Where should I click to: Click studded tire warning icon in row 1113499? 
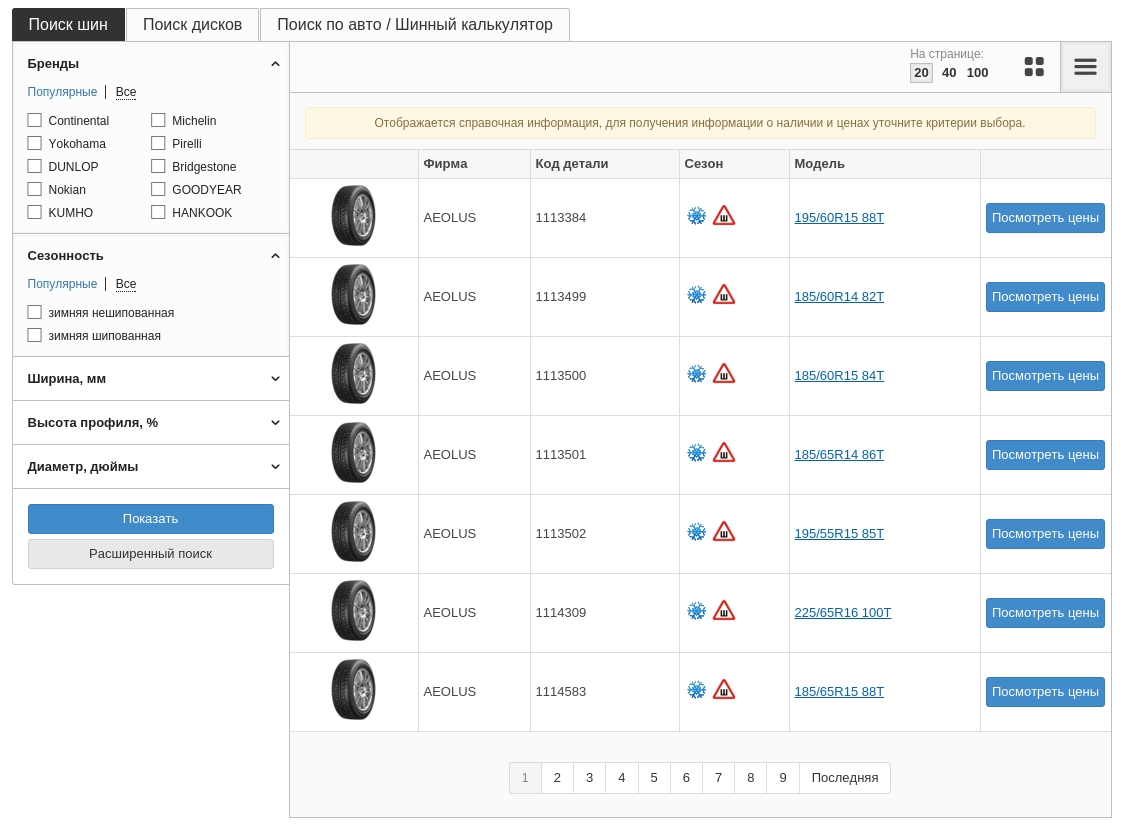724,295
